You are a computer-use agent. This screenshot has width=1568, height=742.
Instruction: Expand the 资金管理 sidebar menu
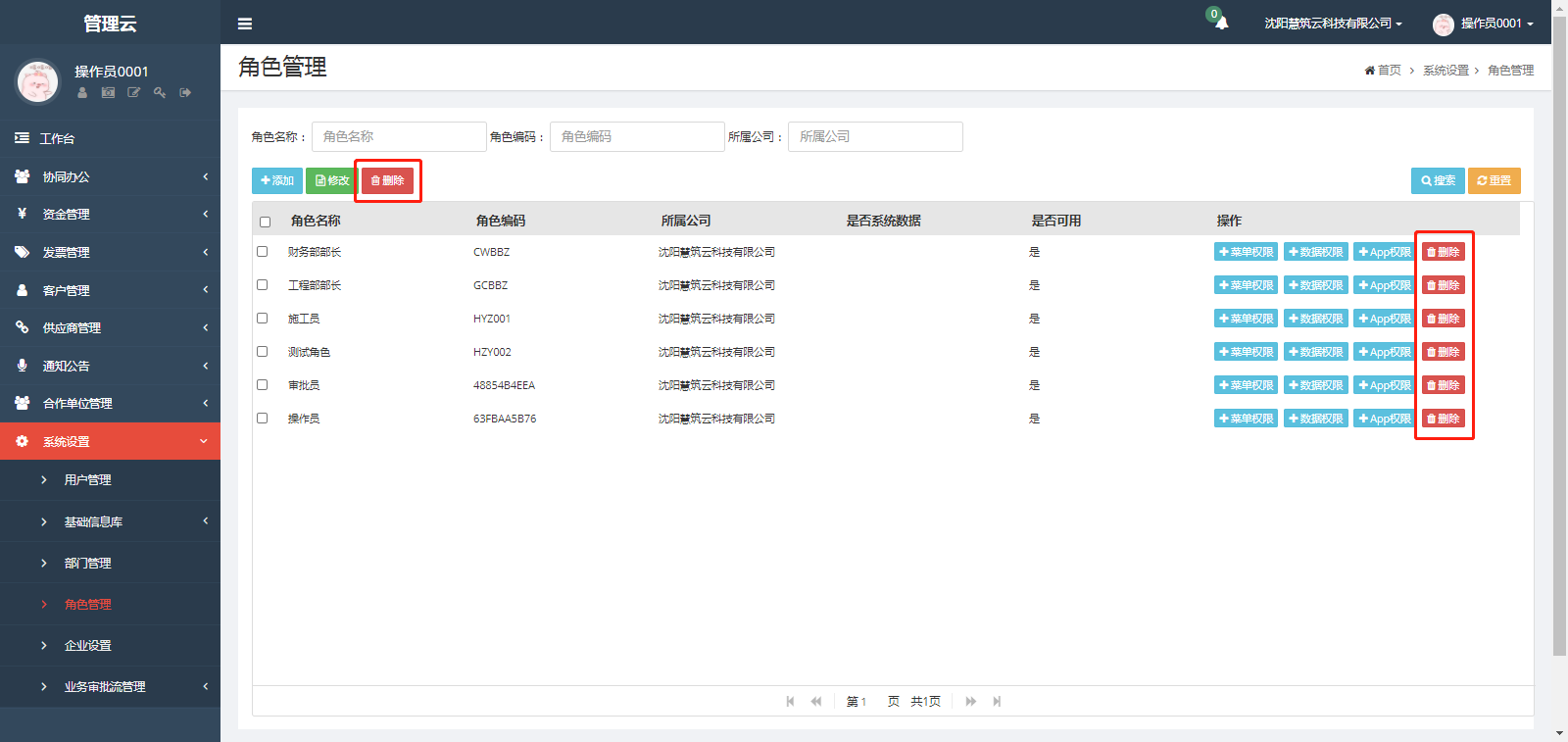[110, 214]
